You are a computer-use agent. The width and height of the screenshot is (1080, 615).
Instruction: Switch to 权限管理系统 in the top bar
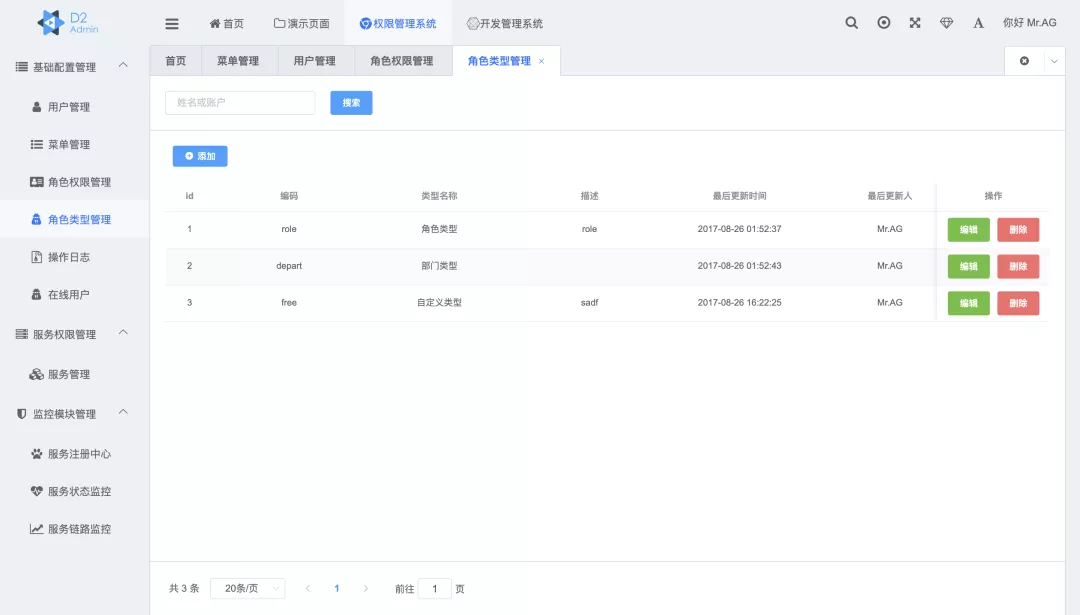402,22
